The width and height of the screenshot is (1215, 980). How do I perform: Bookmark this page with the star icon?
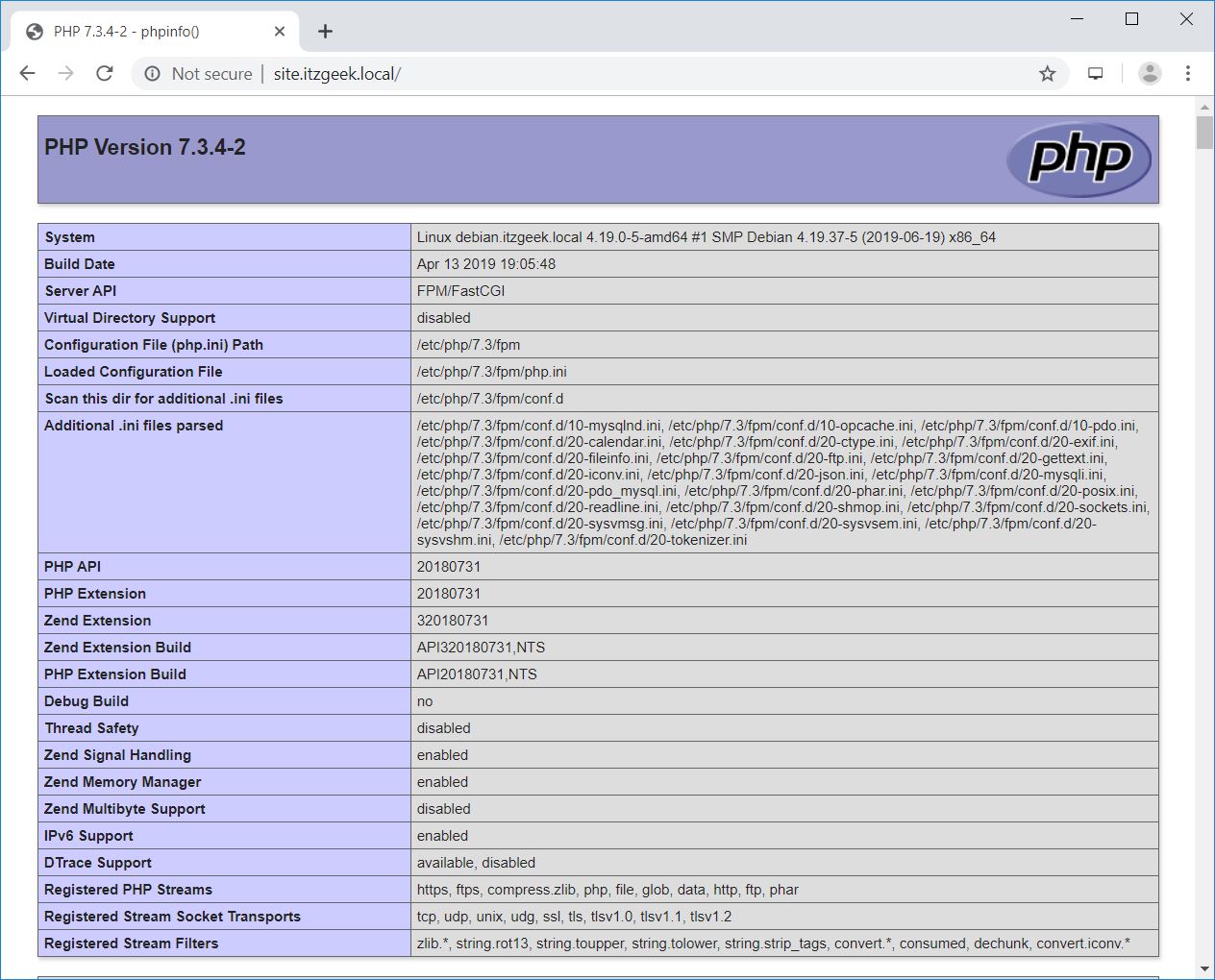point(1047,74)
